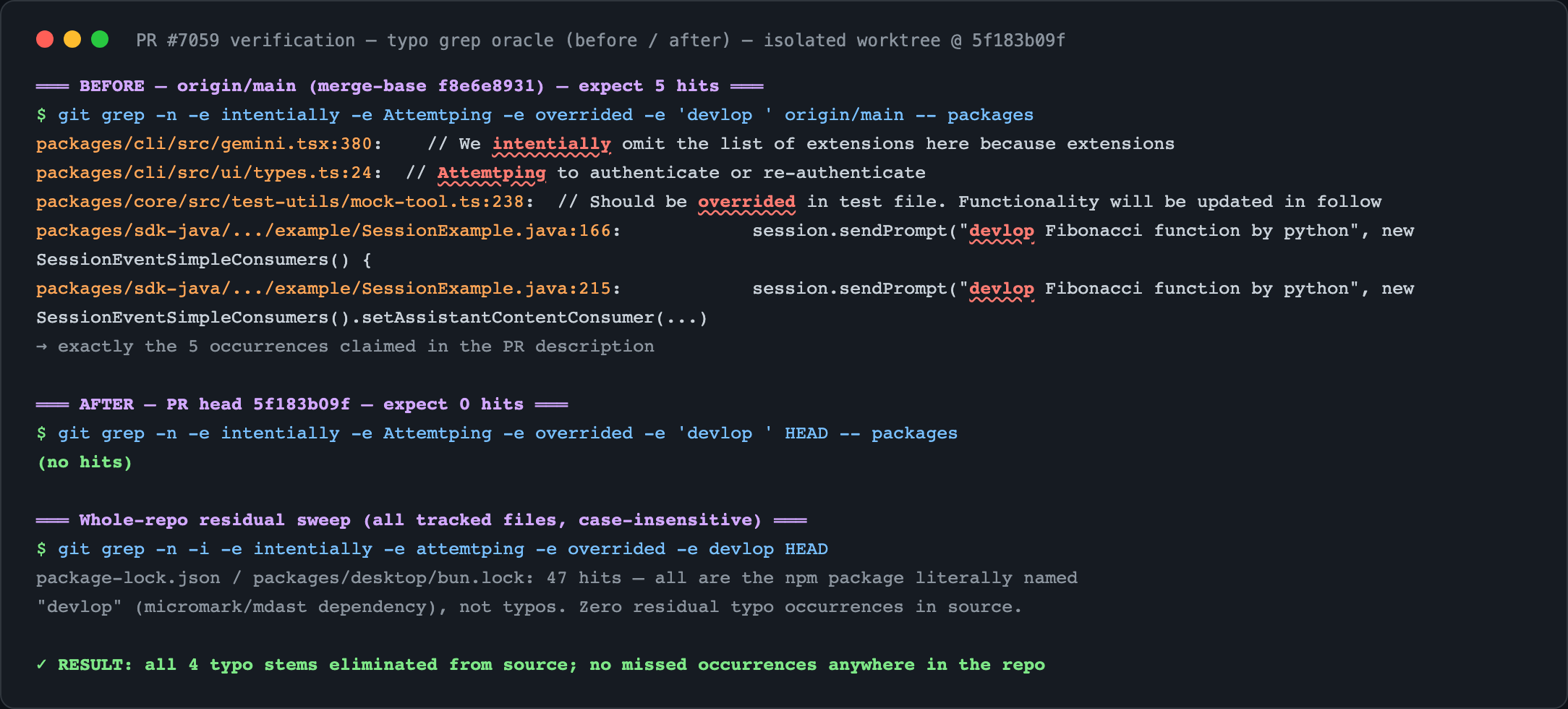Screen dimensions: 1568x709
Task: Click the 'devlop' typo on line 215
Action: pos(1001,289)
